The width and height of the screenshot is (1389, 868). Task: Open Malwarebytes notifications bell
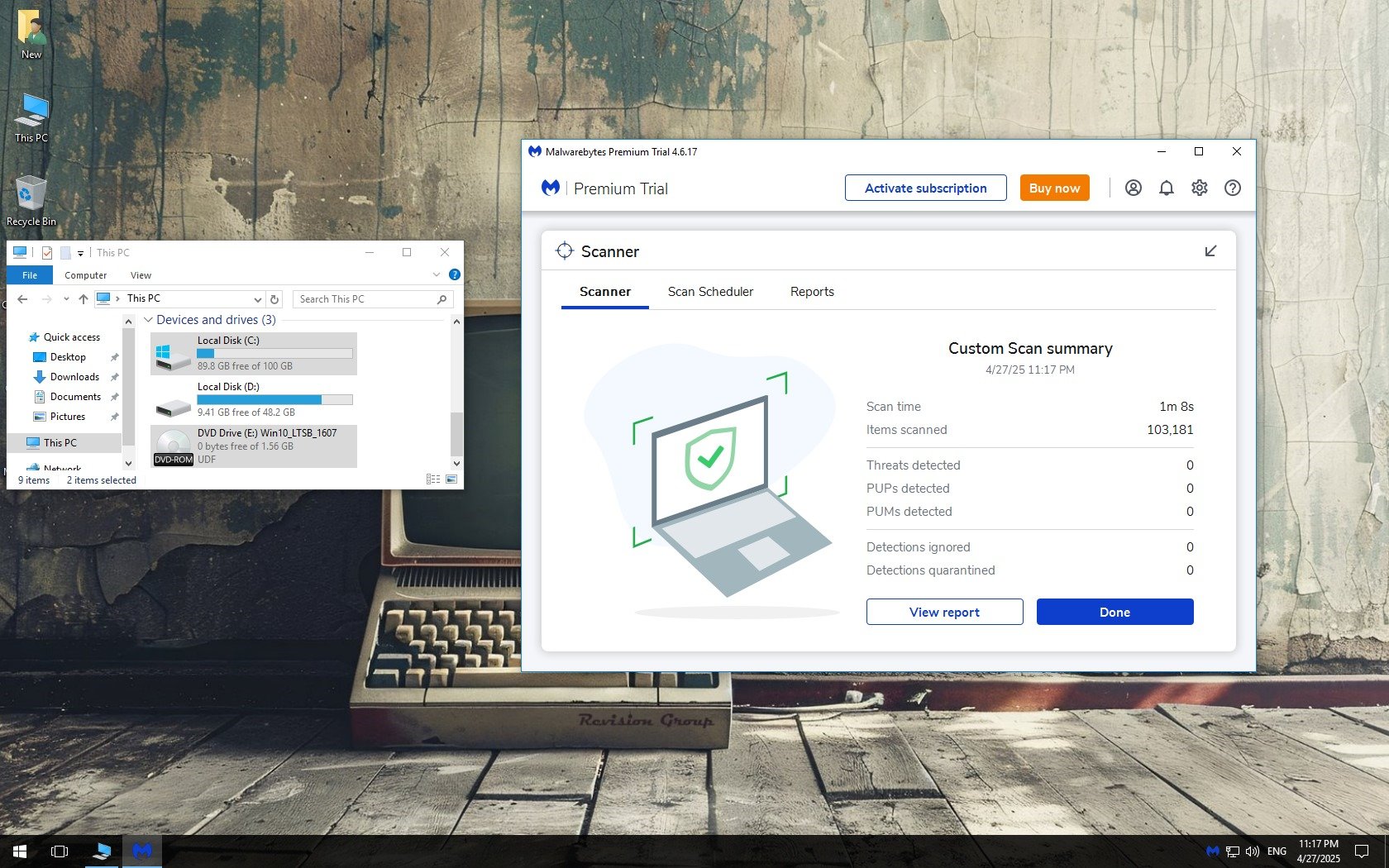pos(1167,188)
